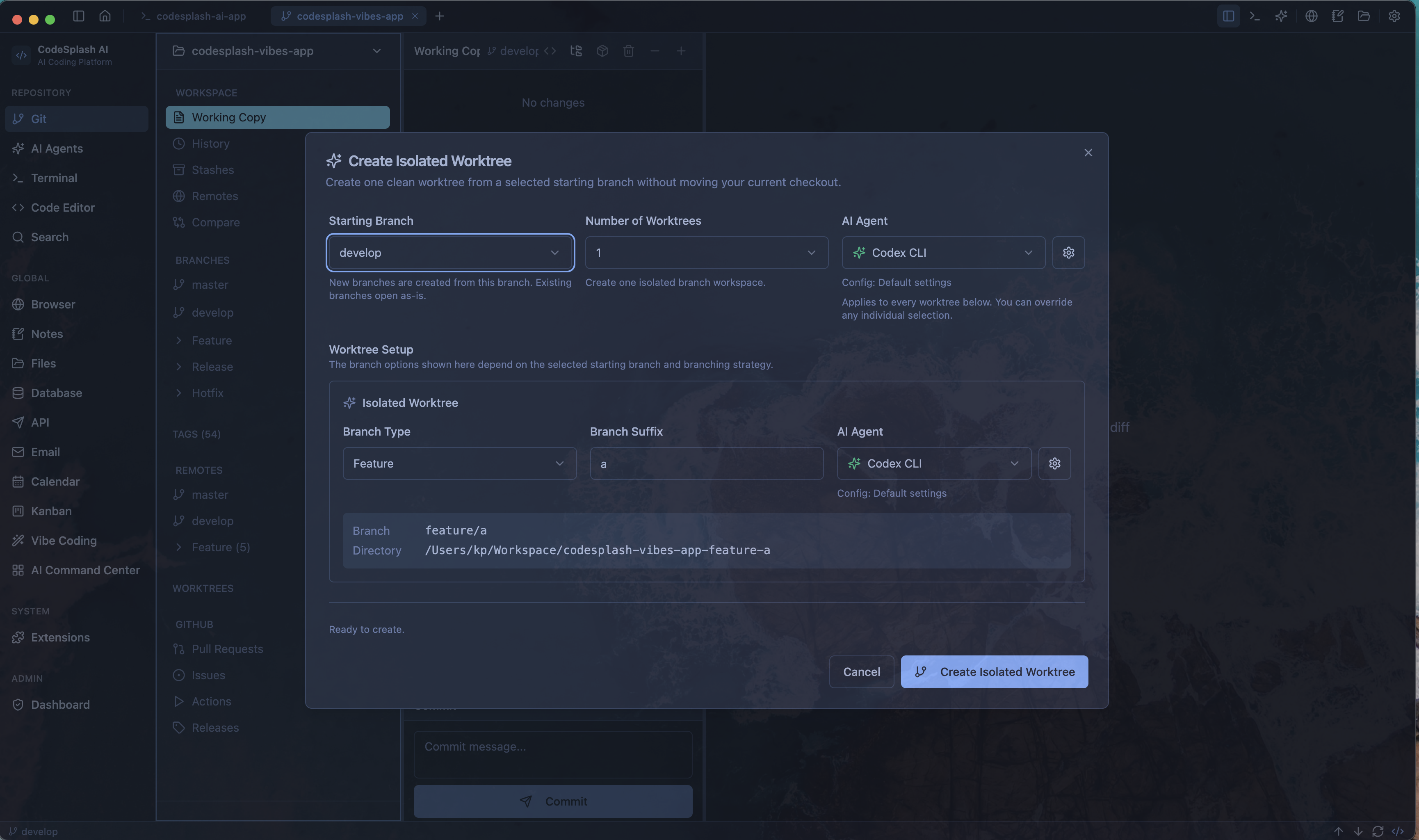
Task: Toggle the right-side layout panel button
Action: [1228, 16]
